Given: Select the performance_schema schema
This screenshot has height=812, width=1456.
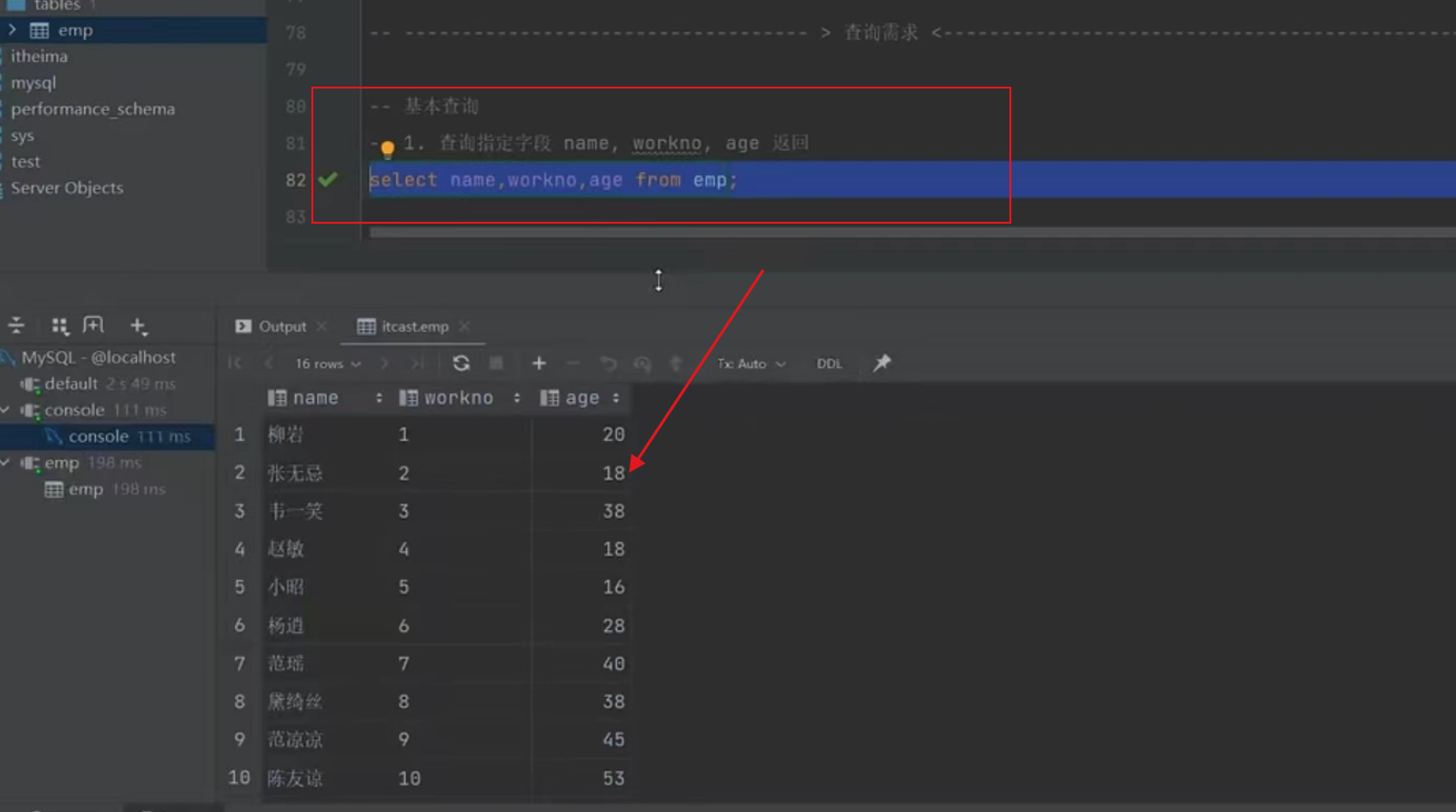Looking at the screenshot, I should (92, 109).
